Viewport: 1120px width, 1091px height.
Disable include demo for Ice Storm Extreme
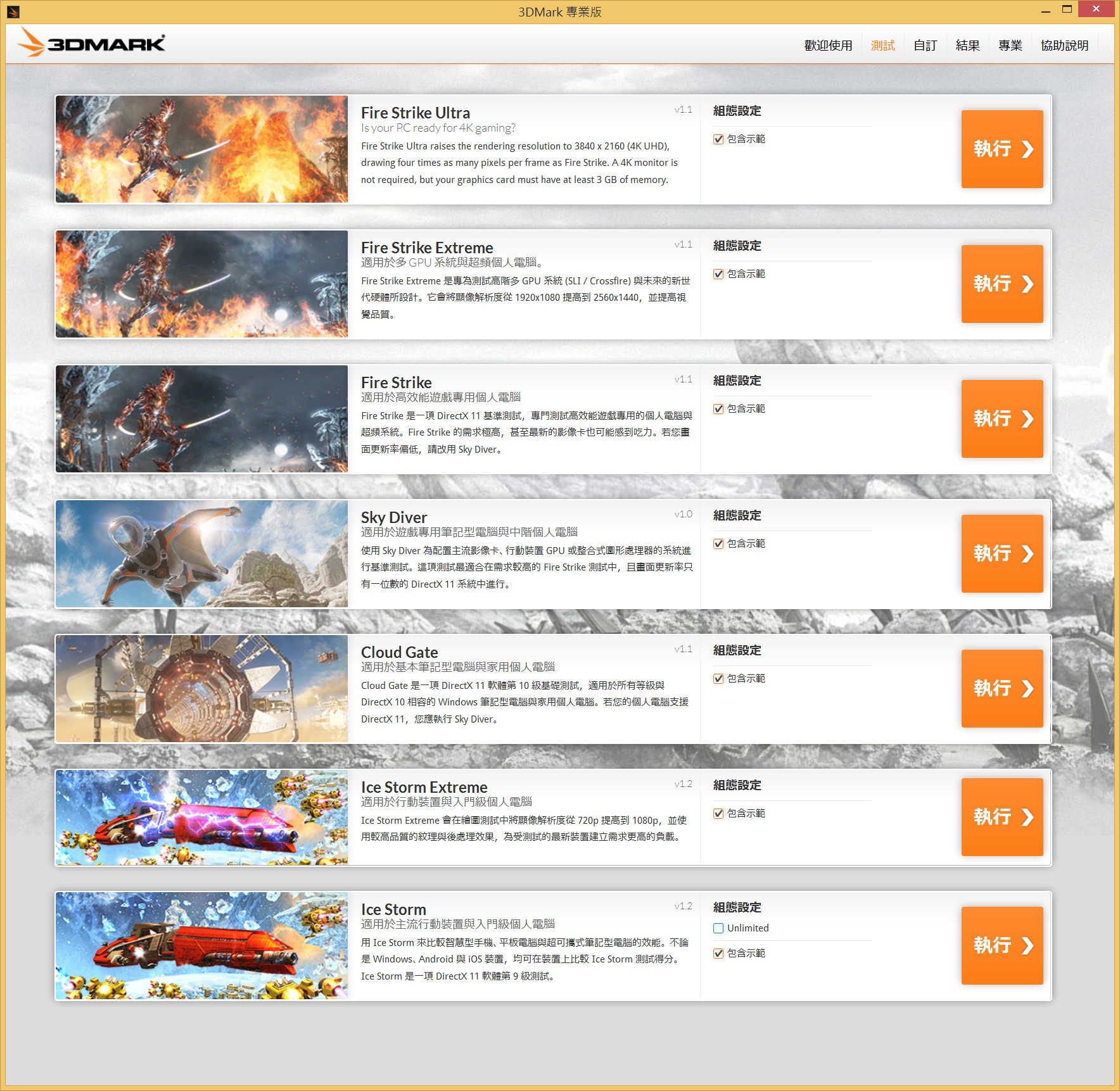point(718,814)
